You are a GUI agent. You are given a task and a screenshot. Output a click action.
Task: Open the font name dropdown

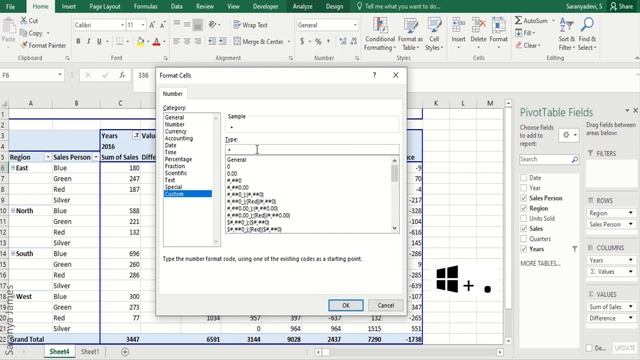[122, 25]
